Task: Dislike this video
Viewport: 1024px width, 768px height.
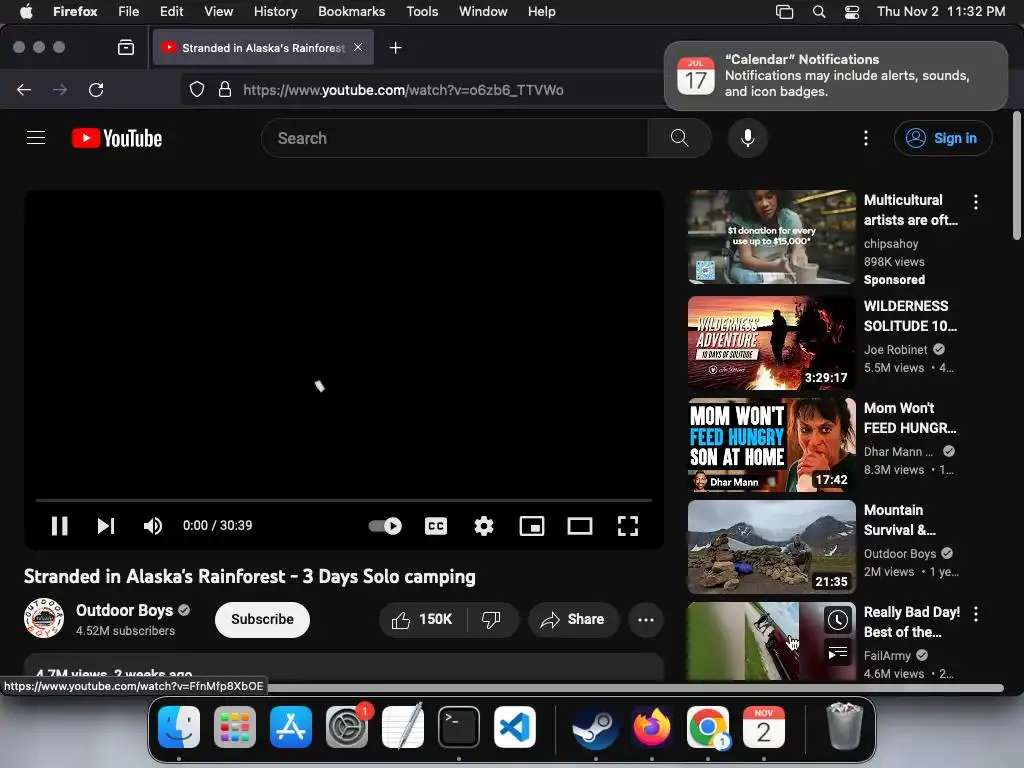Action: 492,619
